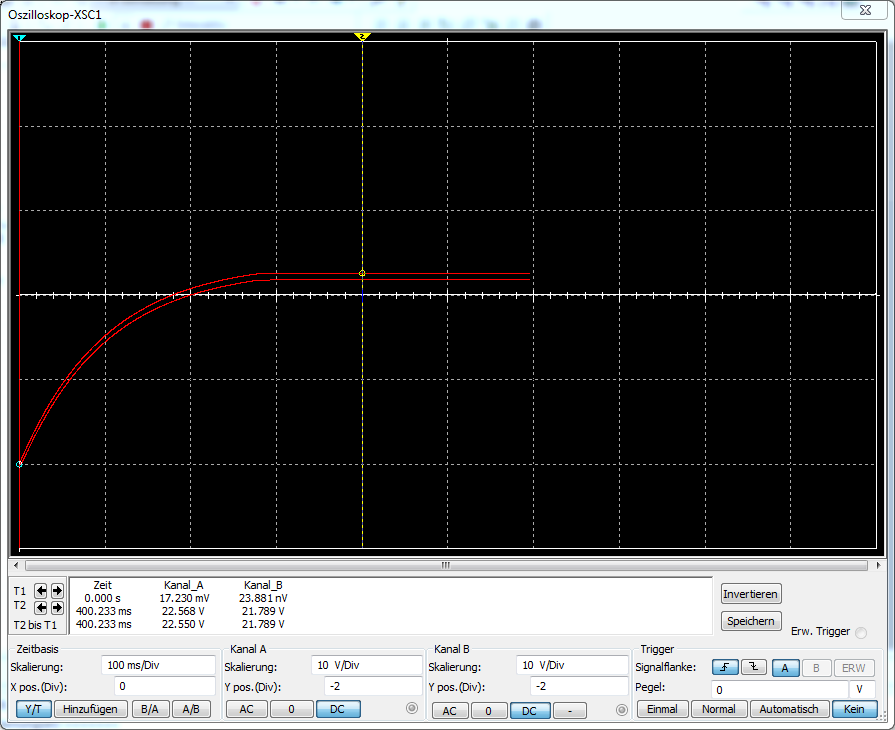Viewport: 895px width, 730px height.
Task: Click the Zeitbasis X pos. (Div) field
Action: click(164, 686)
